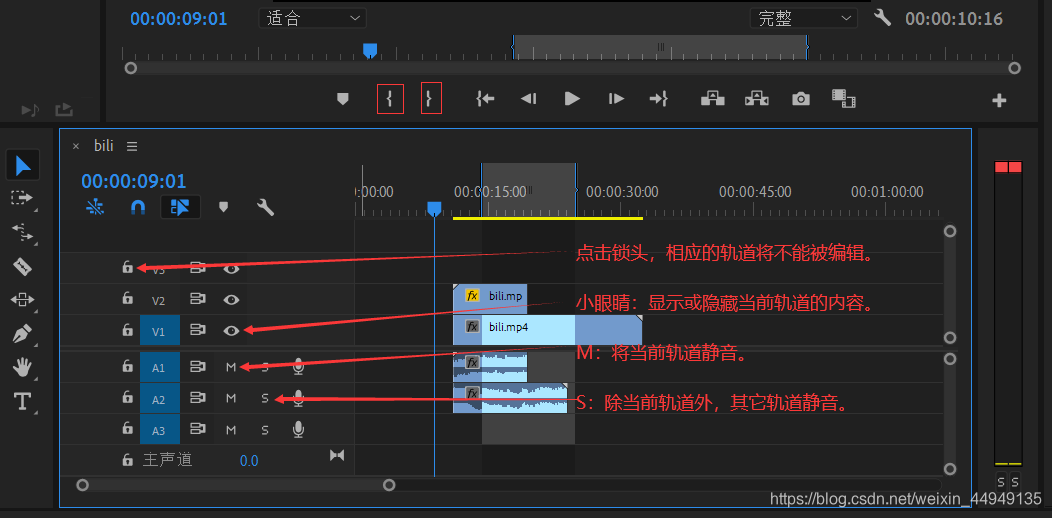1052x518 pixels.
Task: Close the bili sequence tab
Action: click(x=76, y=146)
